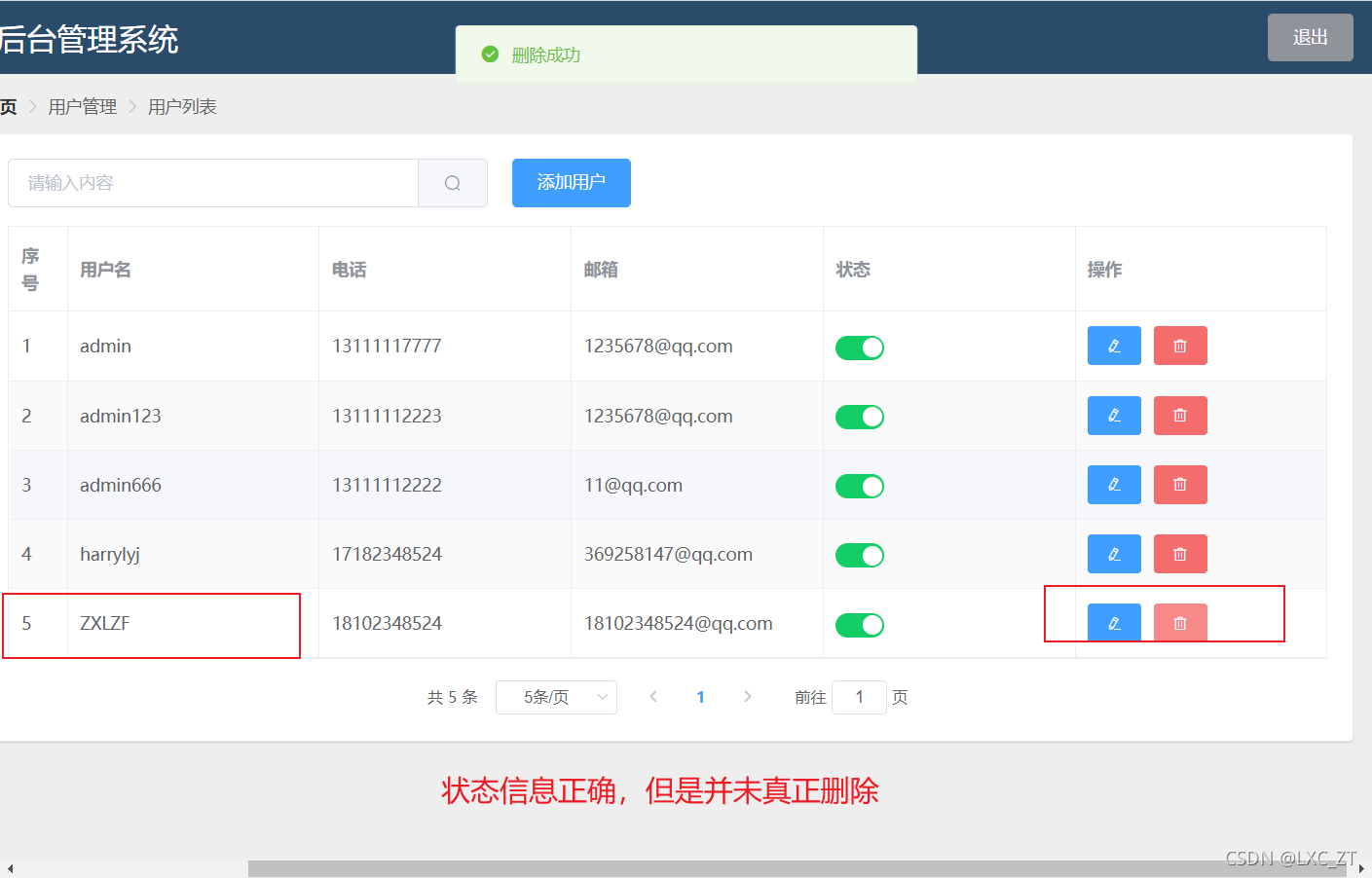Click the scrollbar right arrow
This screenshot has width=1372, height=878.
click(x=1361, y=869)
